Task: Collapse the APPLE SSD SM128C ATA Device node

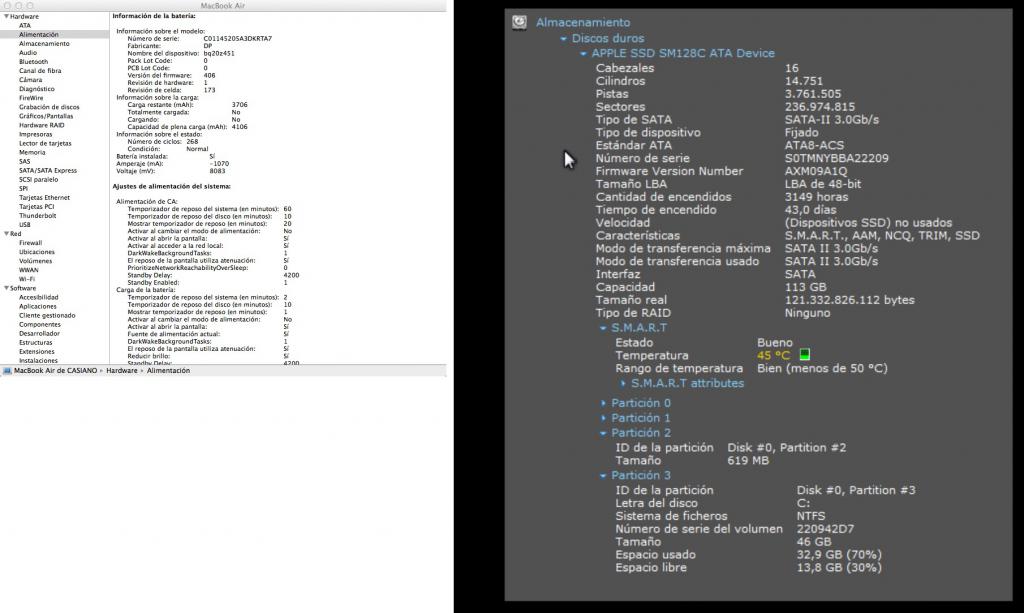Action: click(583, 54)
